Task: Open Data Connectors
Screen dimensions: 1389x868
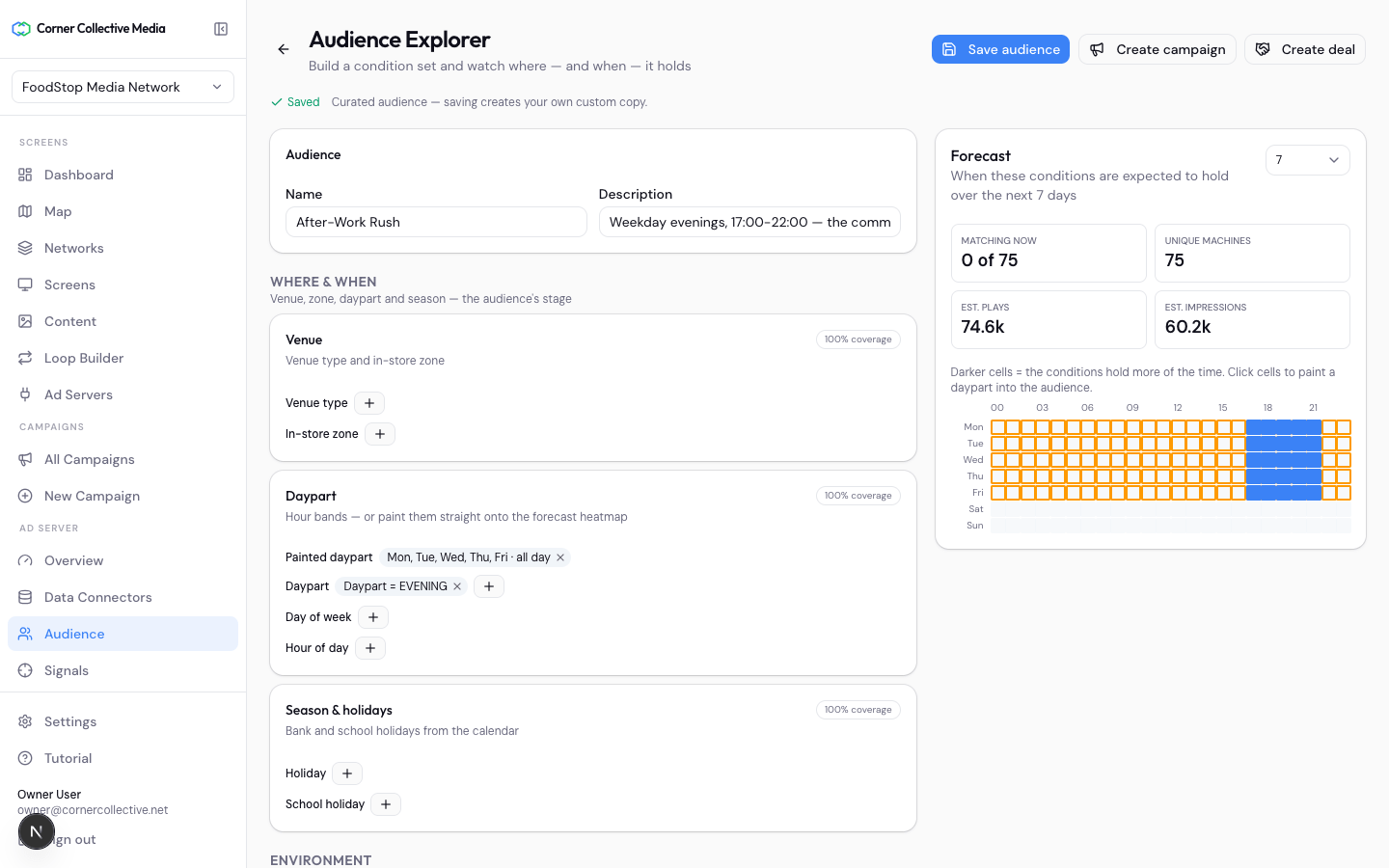Action: coord(123,597)
